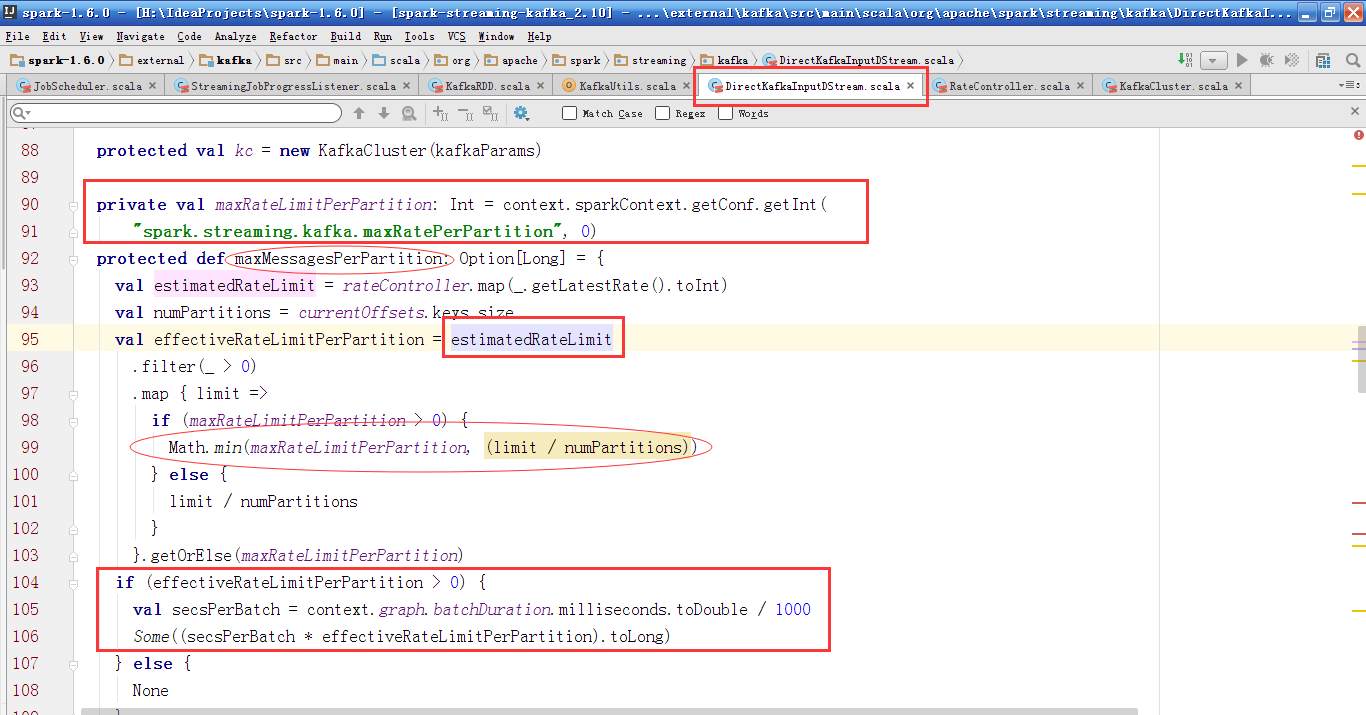Click the Debug bug icon

pyautogui.click(x=1266, y=60)
